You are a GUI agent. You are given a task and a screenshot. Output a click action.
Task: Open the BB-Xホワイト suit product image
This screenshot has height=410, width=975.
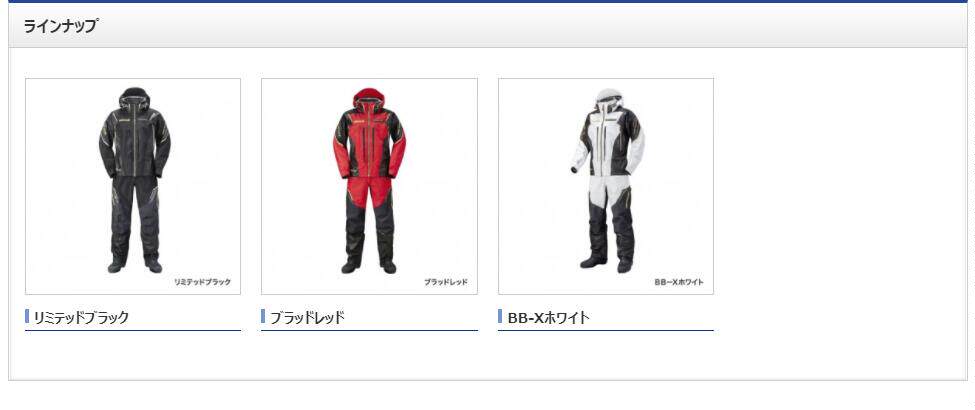(x=606, y=186)
